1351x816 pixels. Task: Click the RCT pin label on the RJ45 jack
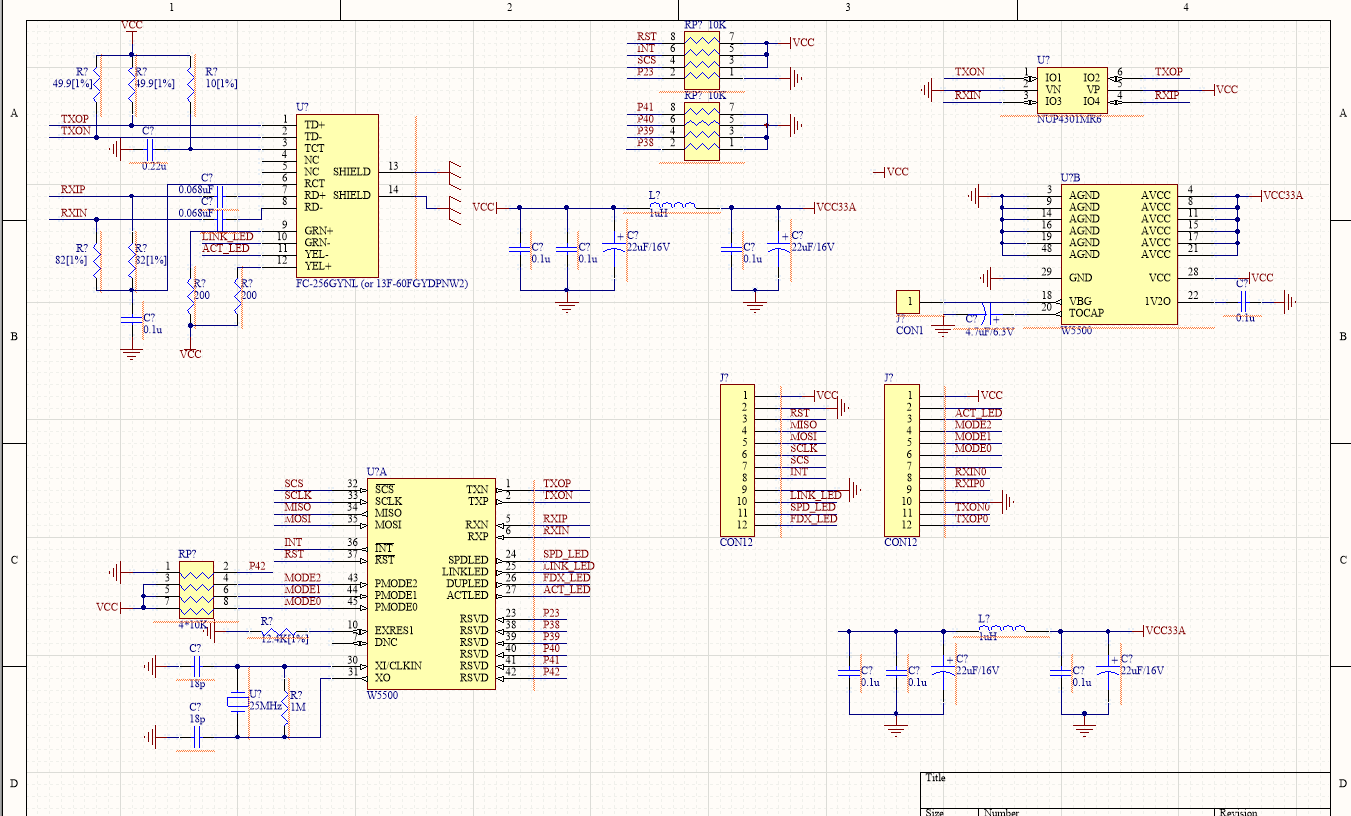click(314, 183)
